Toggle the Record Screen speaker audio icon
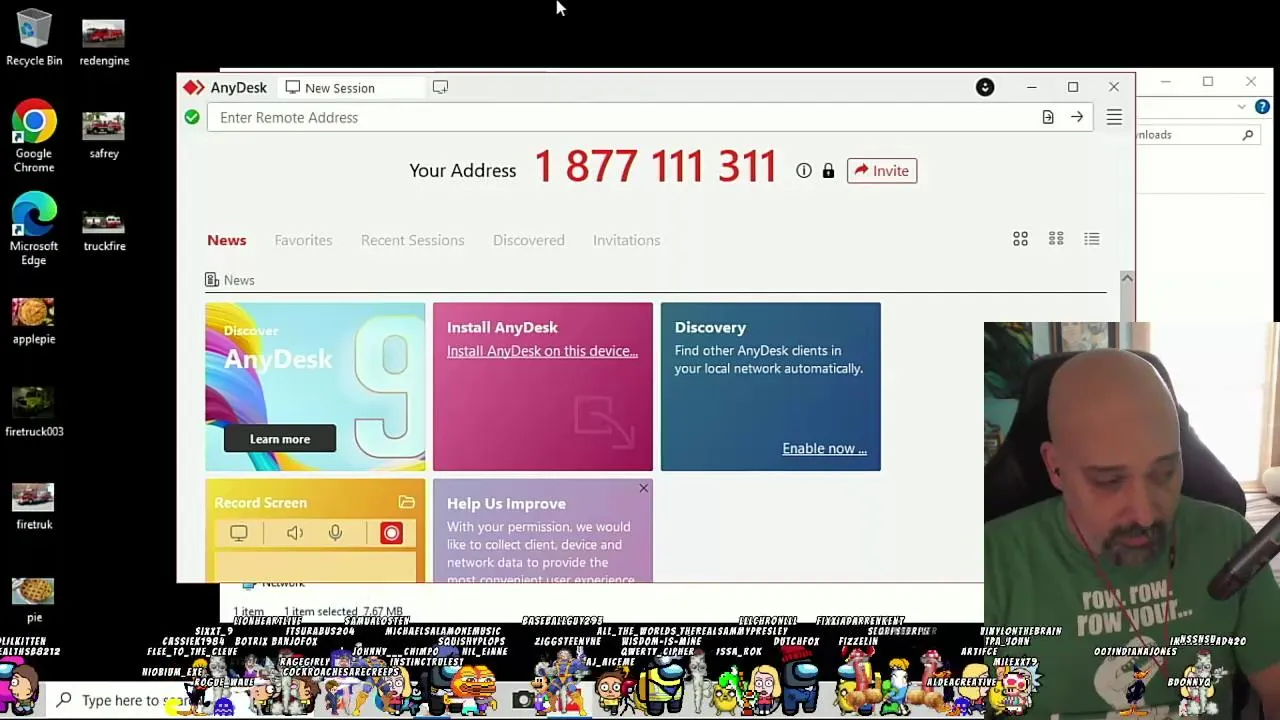 (x=295, y=533)
